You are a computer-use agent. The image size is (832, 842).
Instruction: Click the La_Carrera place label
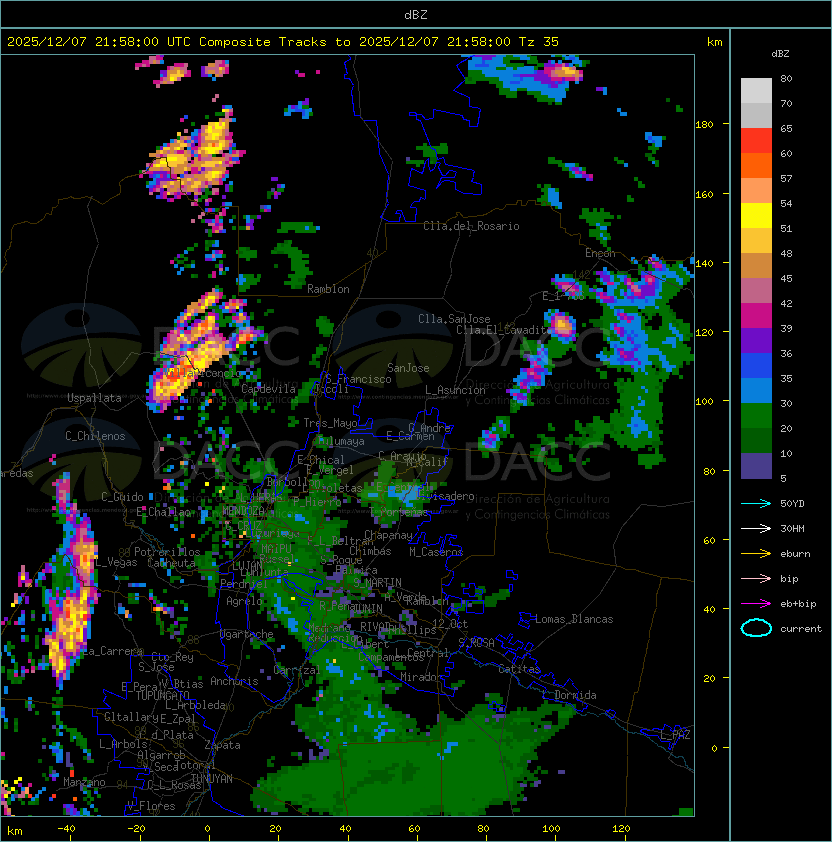112,651
